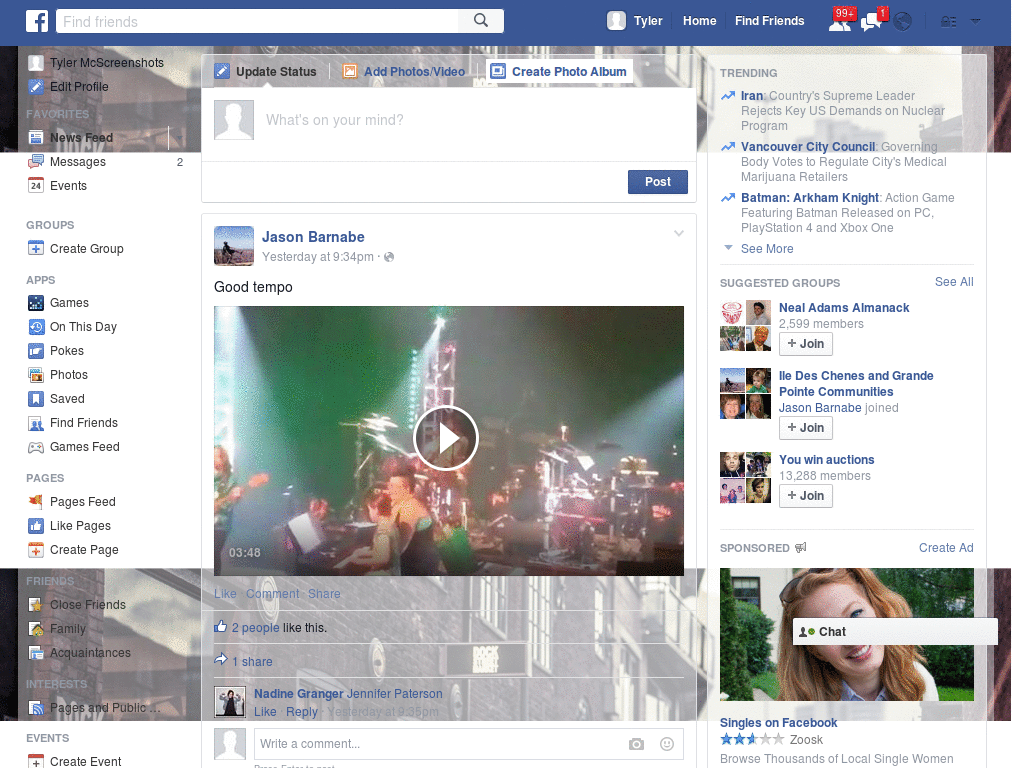Viewport: 1024px width, 768px height.
Task: Click the Facebook logo icon
Action: point(37,21)
